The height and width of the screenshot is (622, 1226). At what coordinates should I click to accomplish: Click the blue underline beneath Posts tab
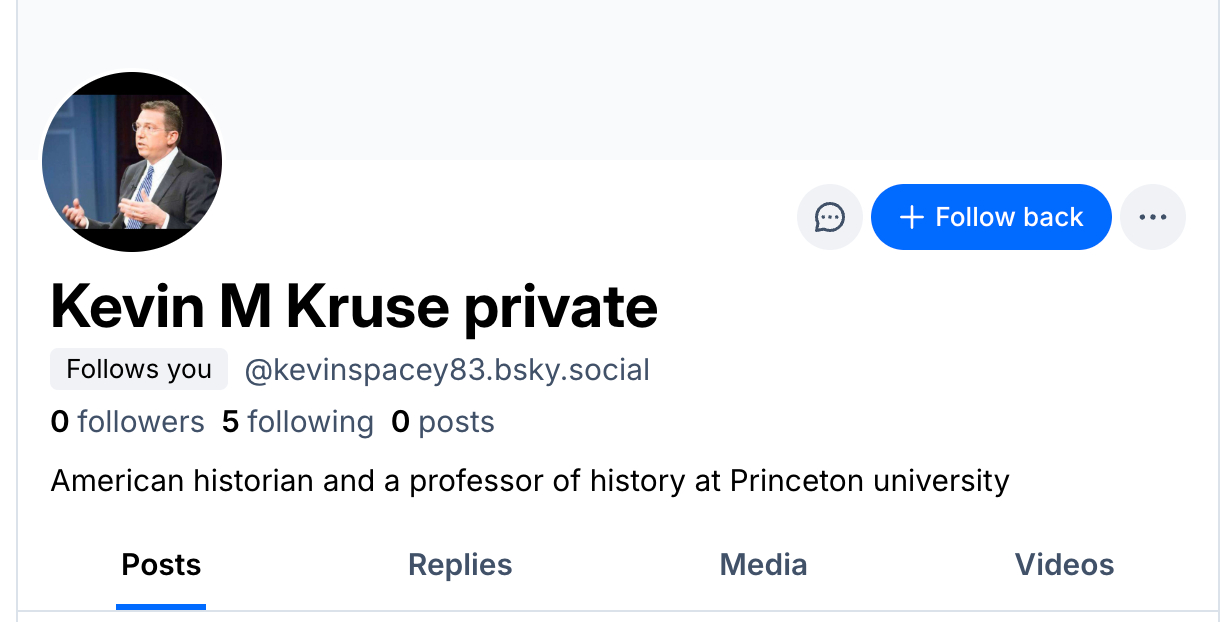[x=161, y=606]
